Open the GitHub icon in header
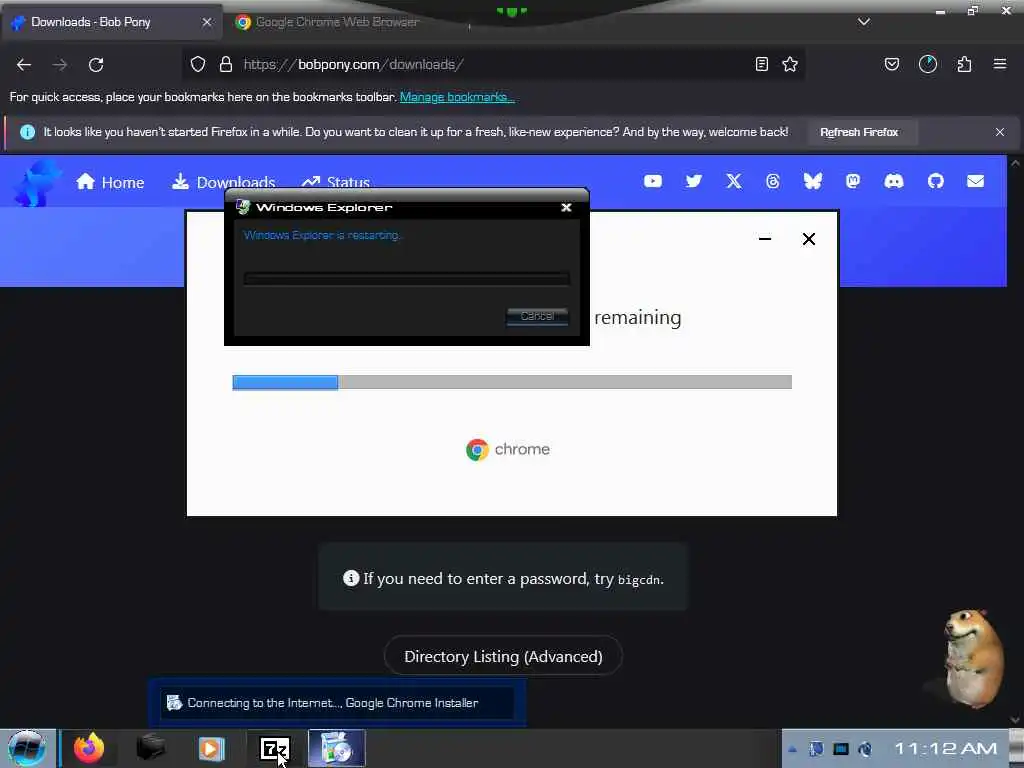1024x768 pixels. 936,181
